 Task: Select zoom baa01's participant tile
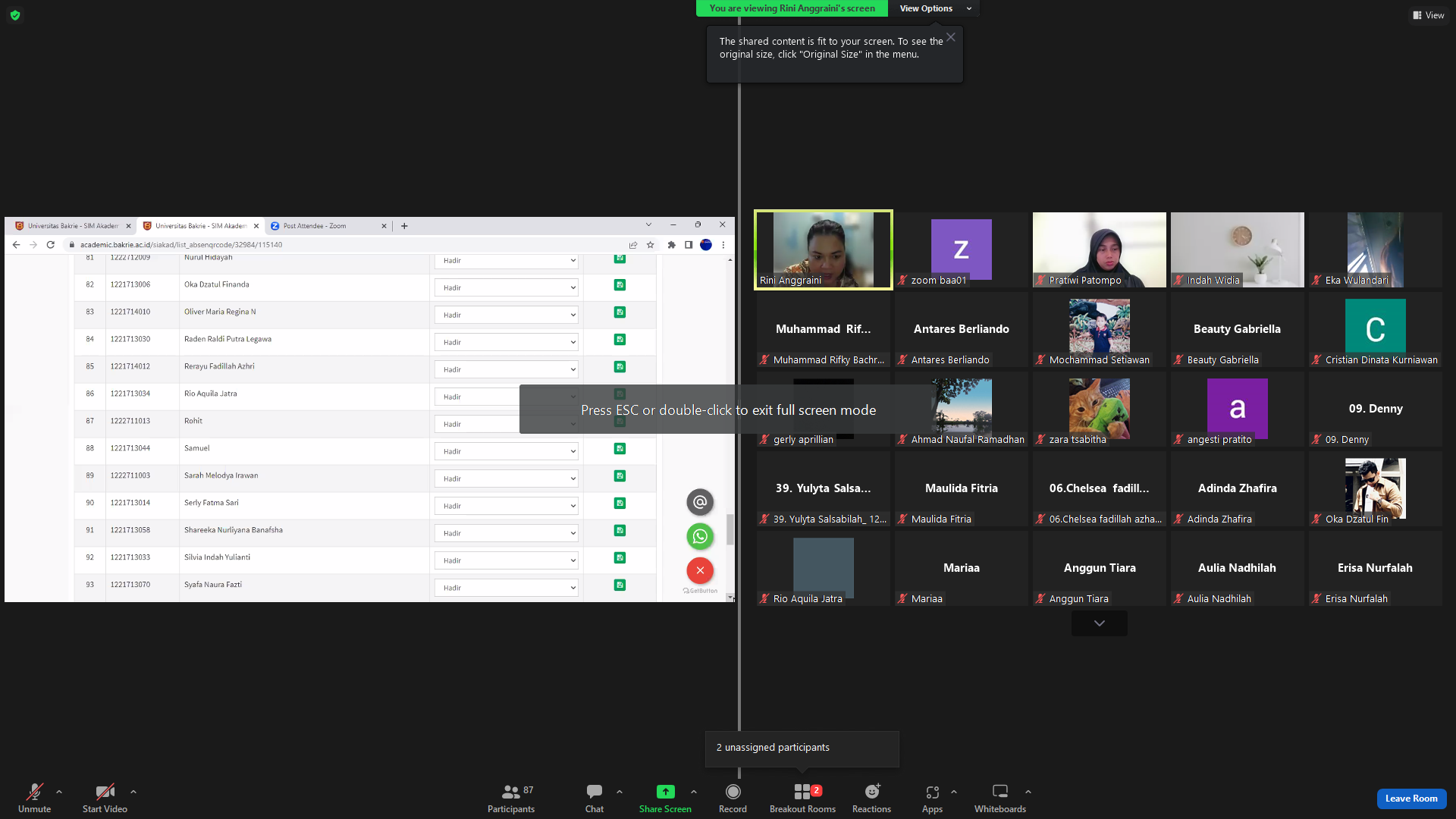(962, 249)
